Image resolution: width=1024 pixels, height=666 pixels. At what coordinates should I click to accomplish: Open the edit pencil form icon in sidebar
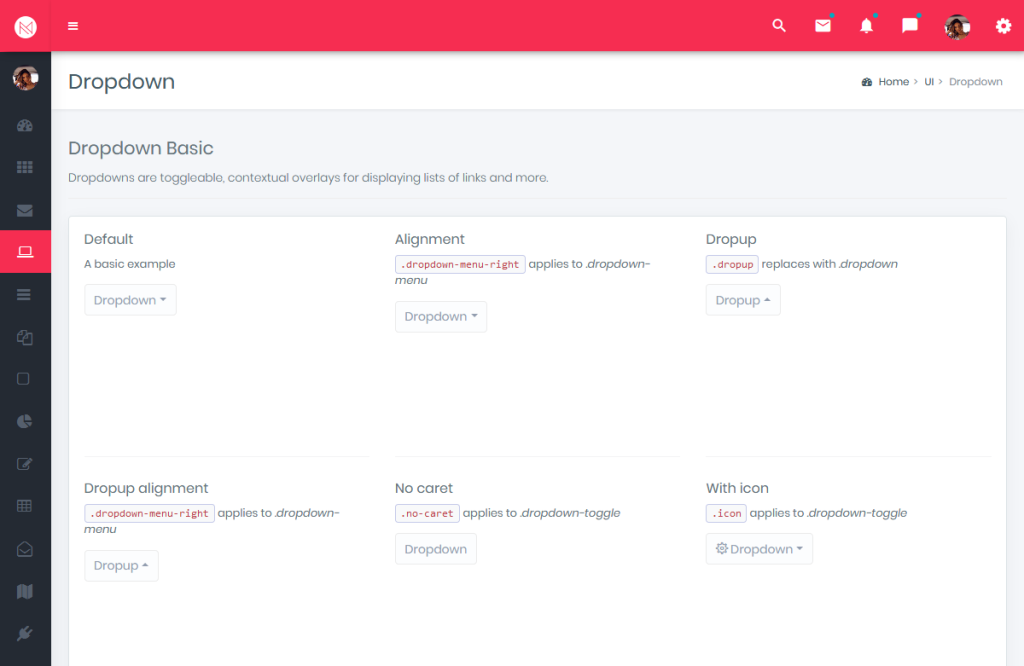click(x=24, y=464)
